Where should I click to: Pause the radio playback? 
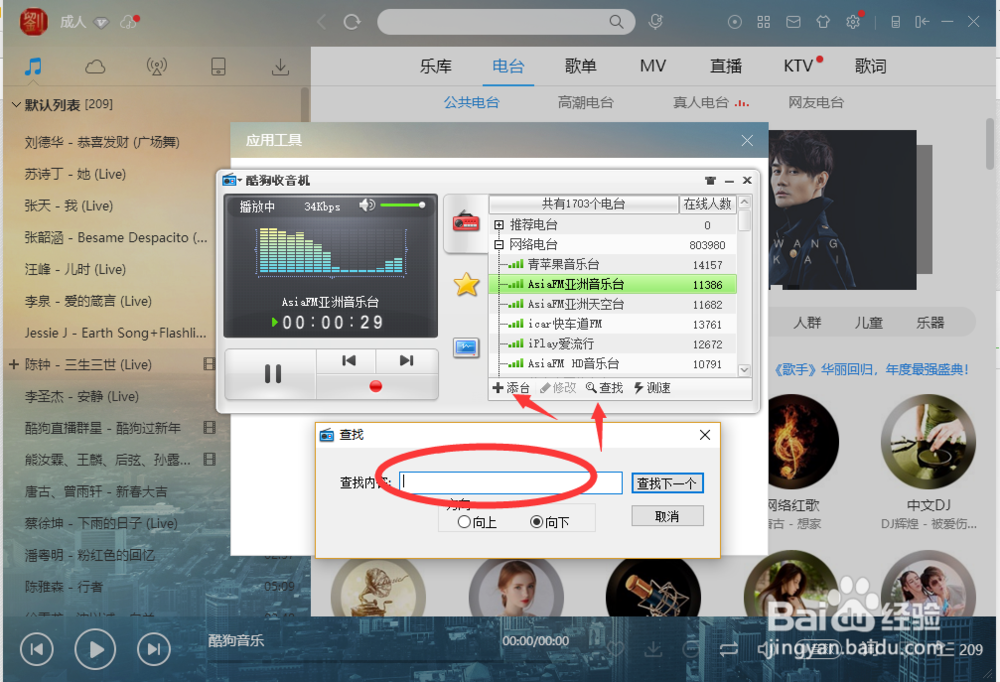tap(272, 374)
